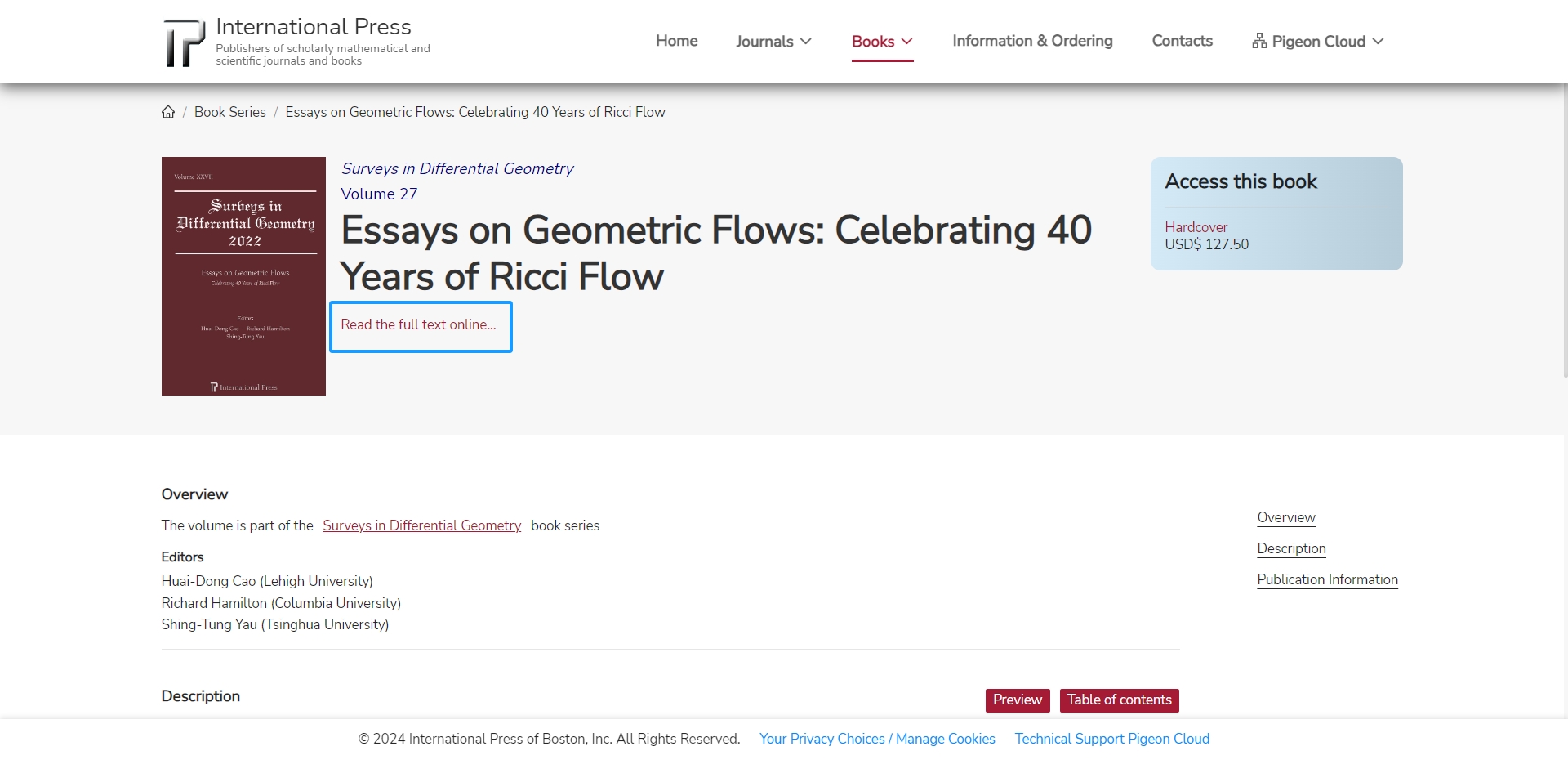Image resolution: width=1568 pixels, height=760 pixels.
Task: Open the Pigeon Cloud menu
Action: [x=1318, y=41]
